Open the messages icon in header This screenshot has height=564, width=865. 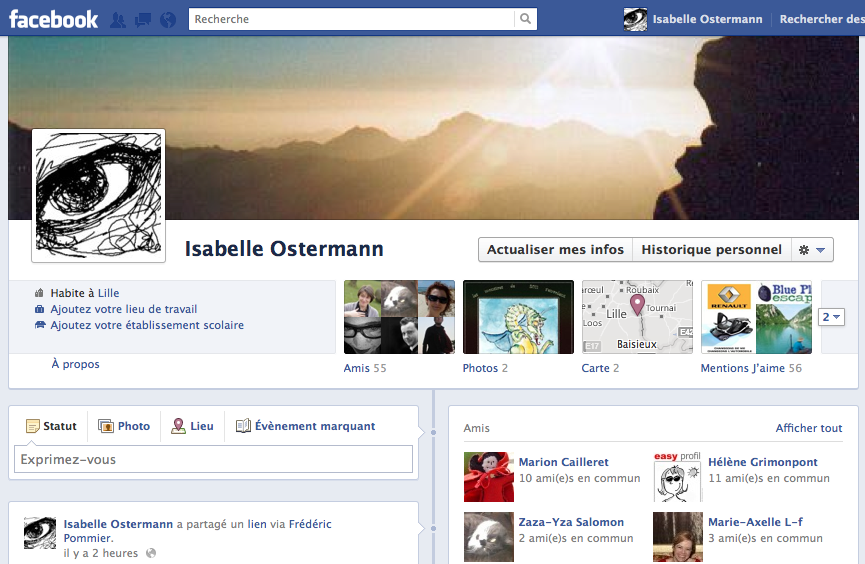click(x=143, y=19)
